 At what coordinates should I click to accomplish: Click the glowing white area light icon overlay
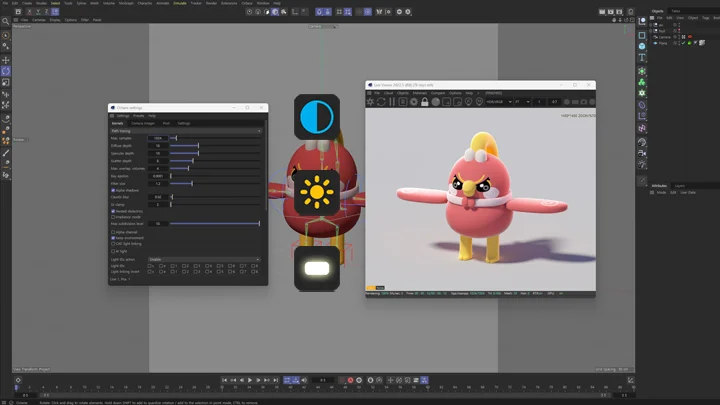317,268
